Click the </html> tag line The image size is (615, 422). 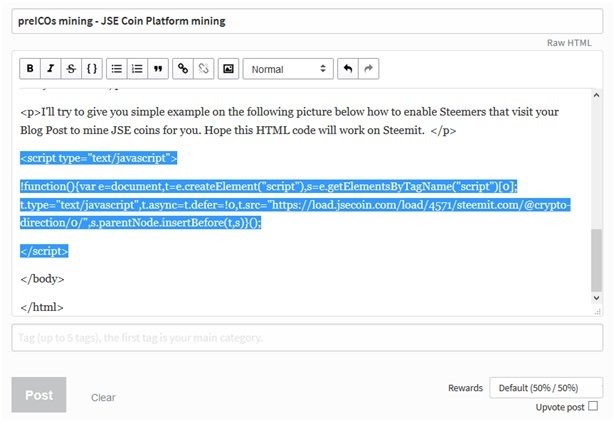click(42, 307)
